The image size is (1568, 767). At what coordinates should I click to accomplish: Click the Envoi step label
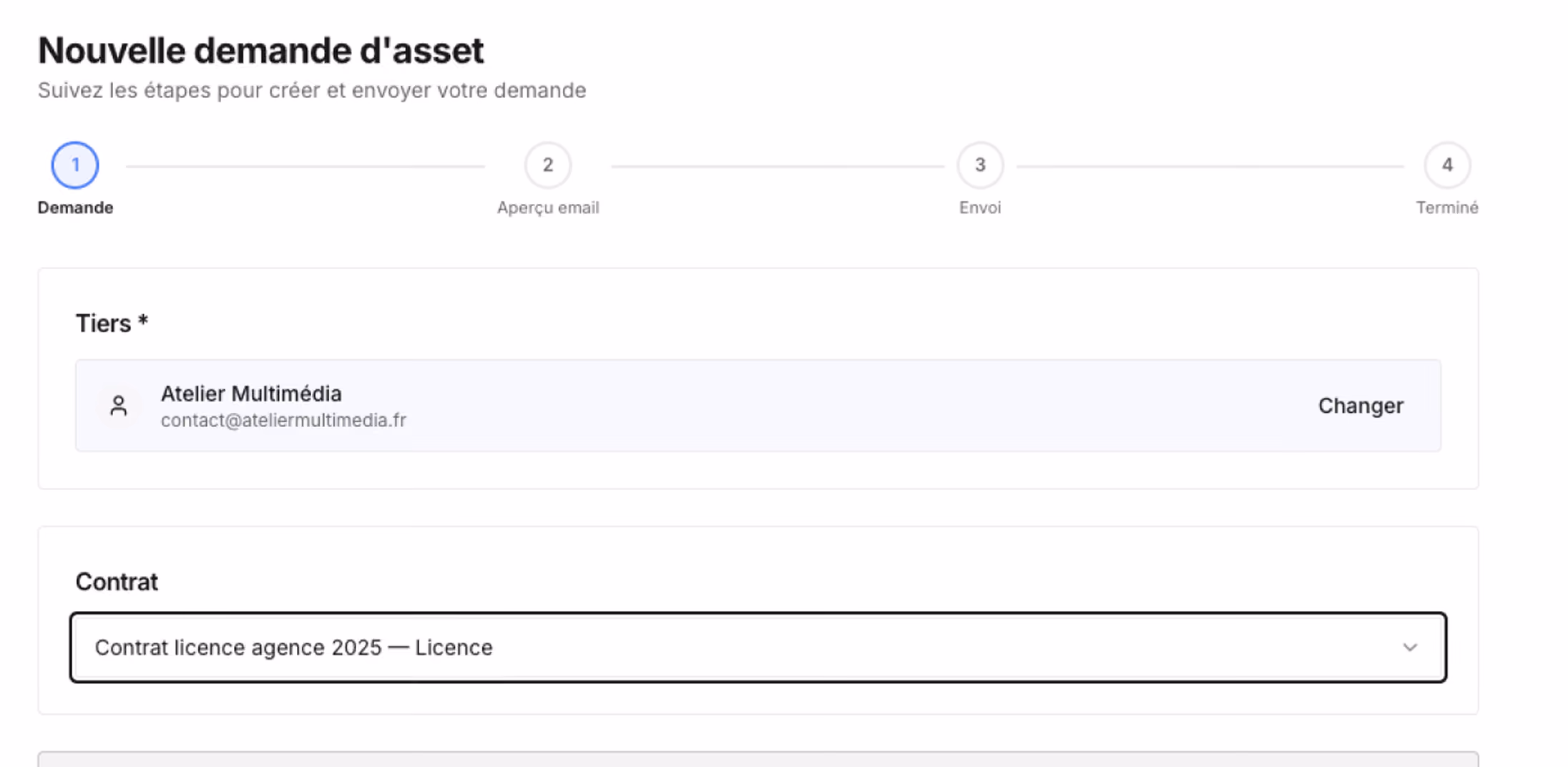point(980,207)
